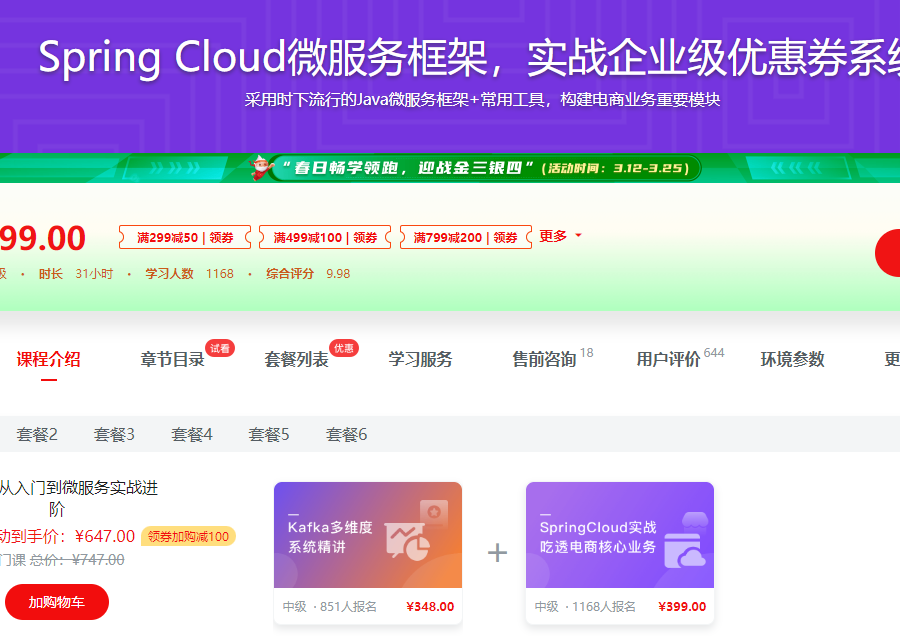Switch to the 环境参数 tab
Screen dimensions: 900x636
click(790, 358)
